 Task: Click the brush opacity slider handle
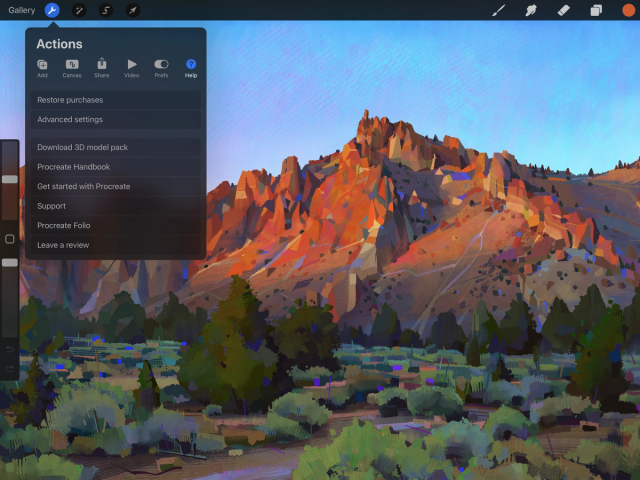(x=10, y=262)
